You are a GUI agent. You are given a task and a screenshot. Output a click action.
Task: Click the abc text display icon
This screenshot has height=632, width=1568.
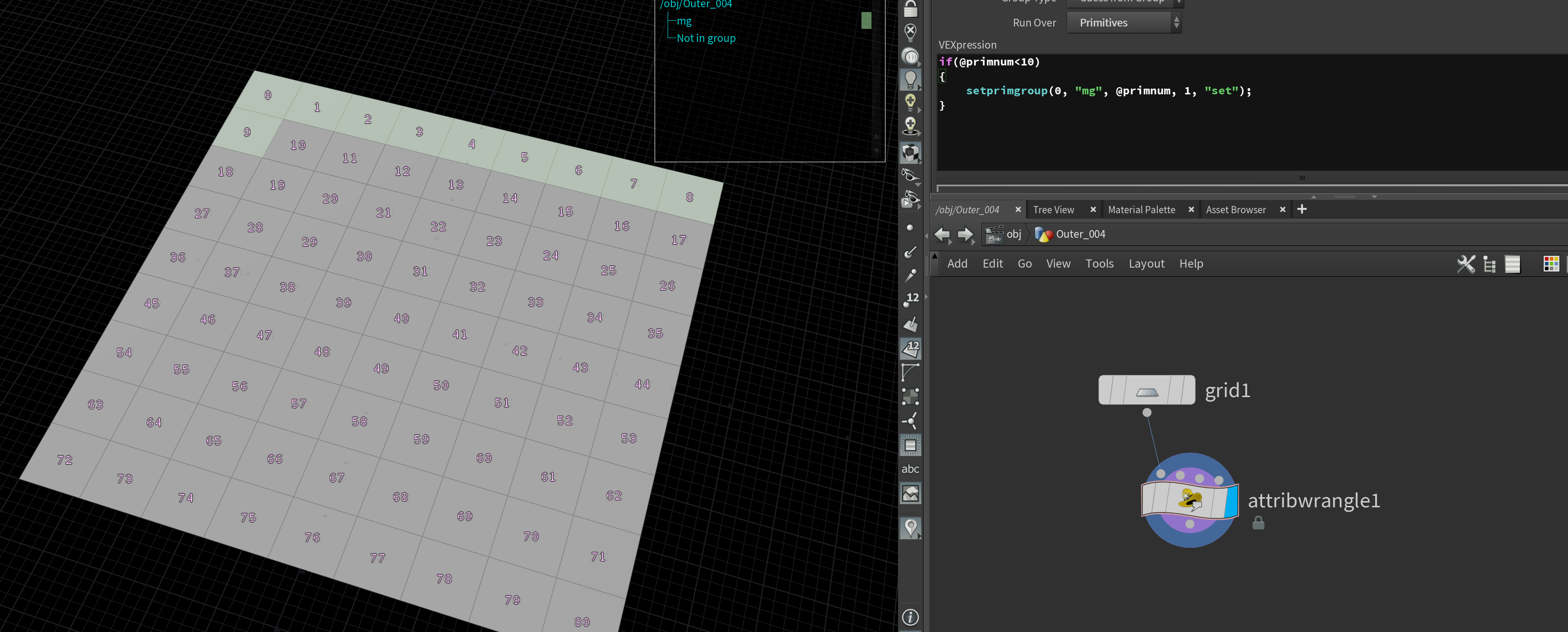tap(910, 469)
